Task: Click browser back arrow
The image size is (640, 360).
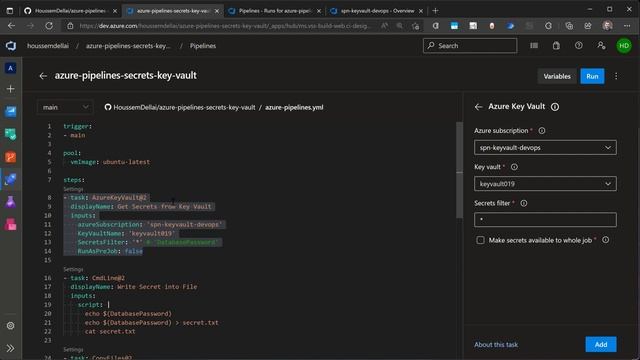Action: pos(11,26)
